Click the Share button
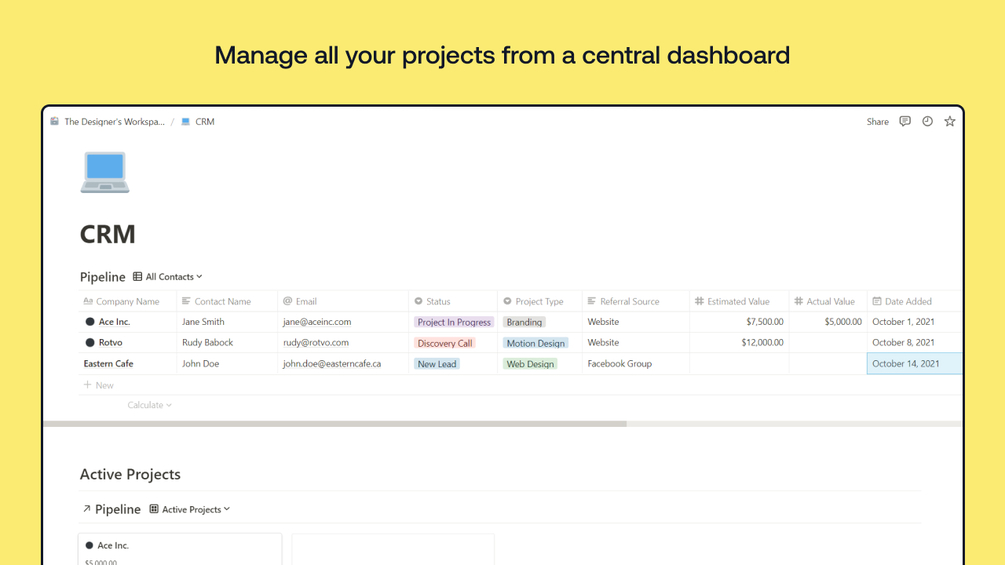This screenshot has height=565, width=1005. pyautogui.click(x=877, y=122)
